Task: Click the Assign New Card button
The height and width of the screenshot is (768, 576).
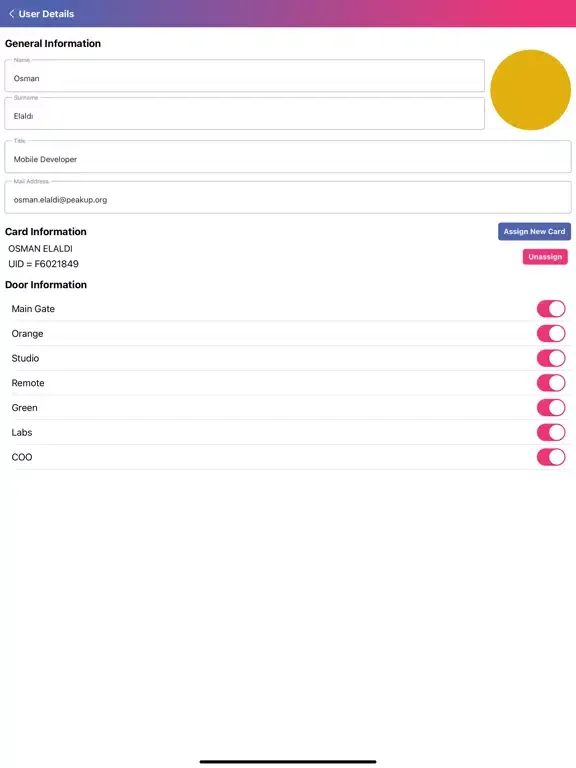Action: [x=534, y=232]
